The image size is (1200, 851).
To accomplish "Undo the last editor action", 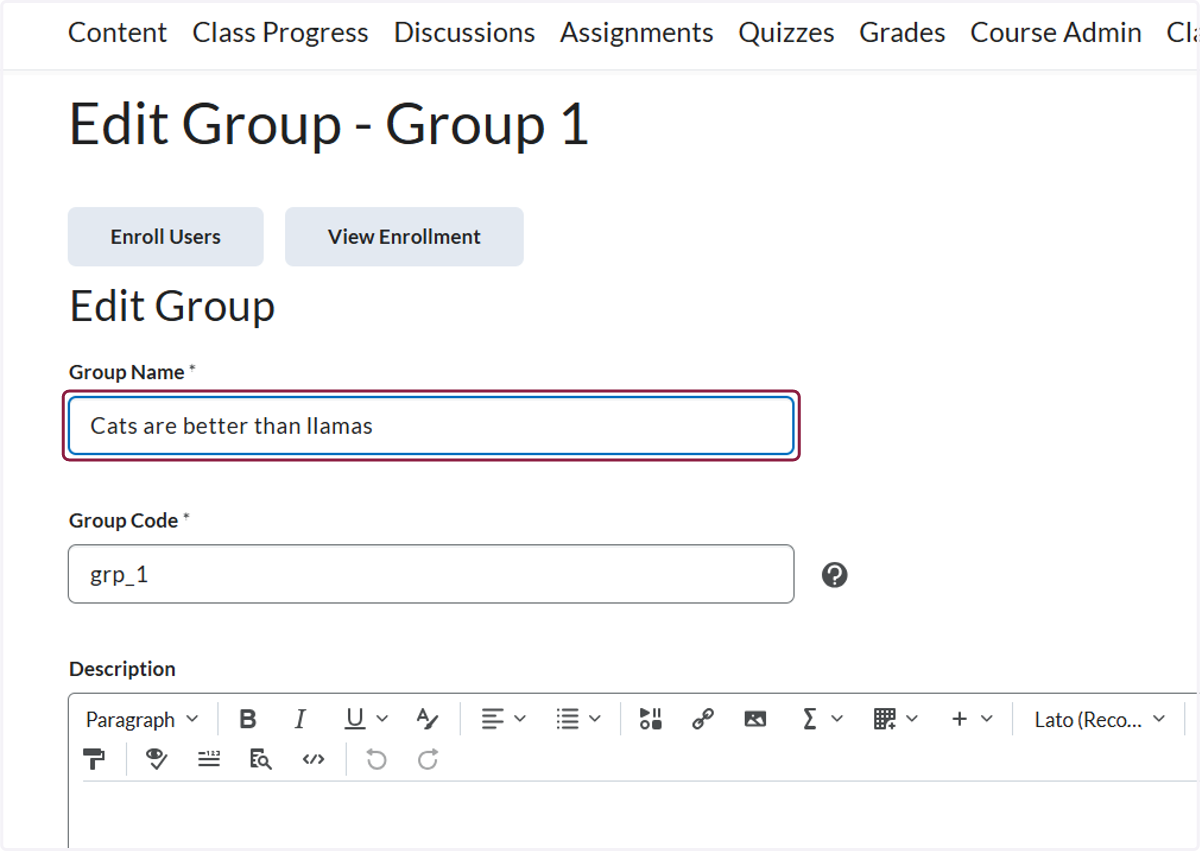I will tap(376, 760).
